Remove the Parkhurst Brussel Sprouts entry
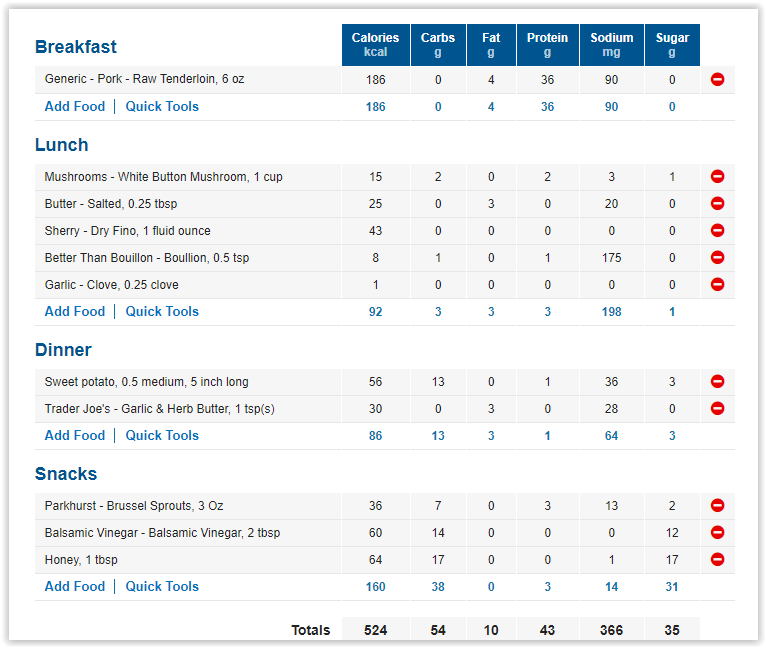 (717, 505)
